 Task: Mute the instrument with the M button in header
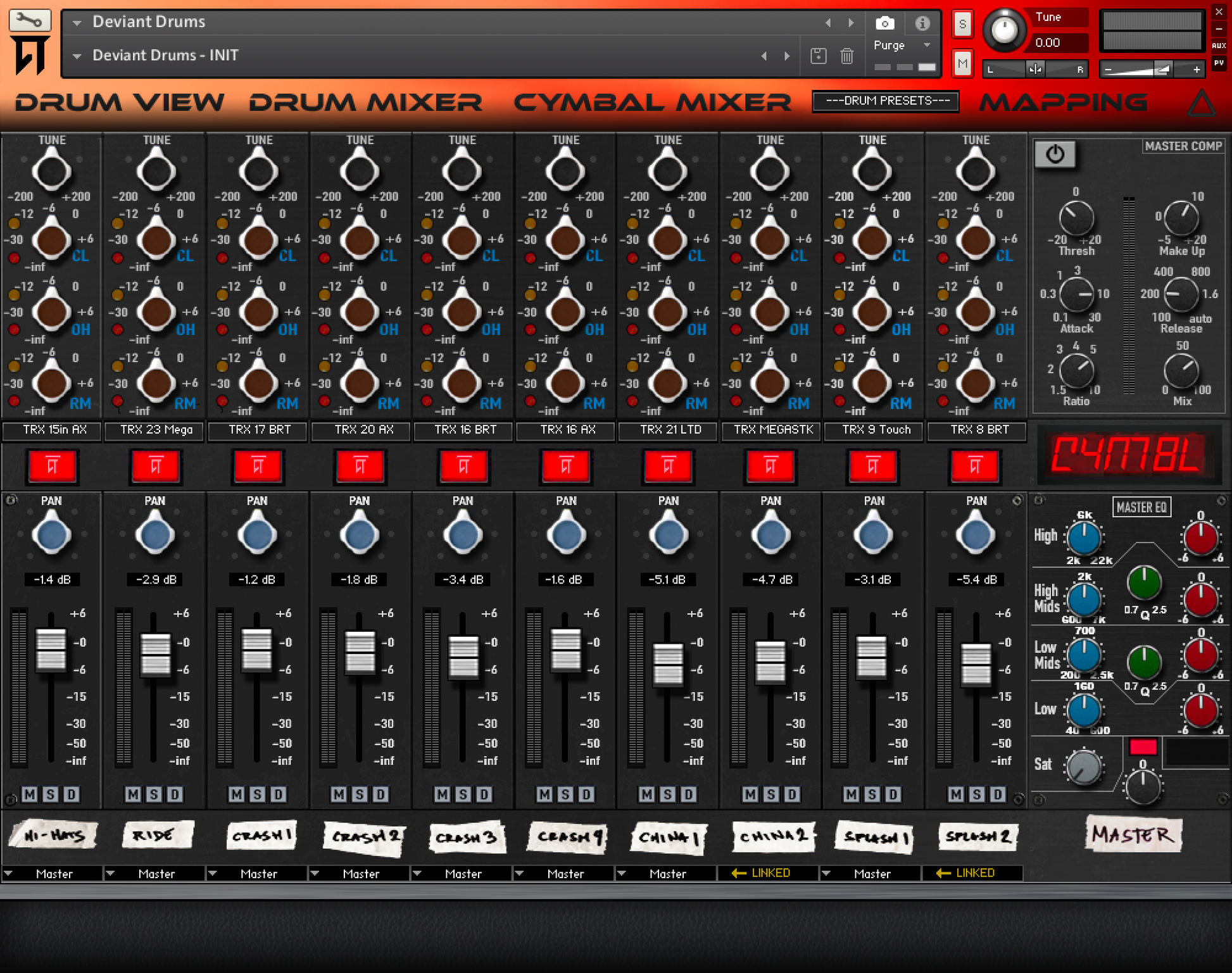pyautogui.click(x=962, y=63)
